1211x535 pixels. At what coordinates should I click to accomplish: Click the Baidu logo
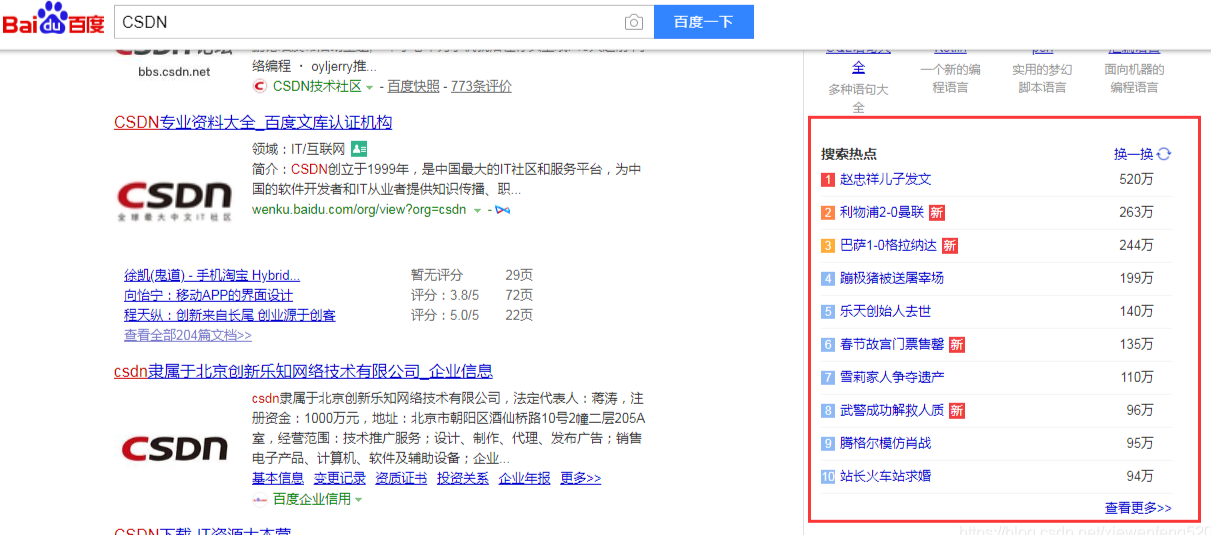coord(53,21)
